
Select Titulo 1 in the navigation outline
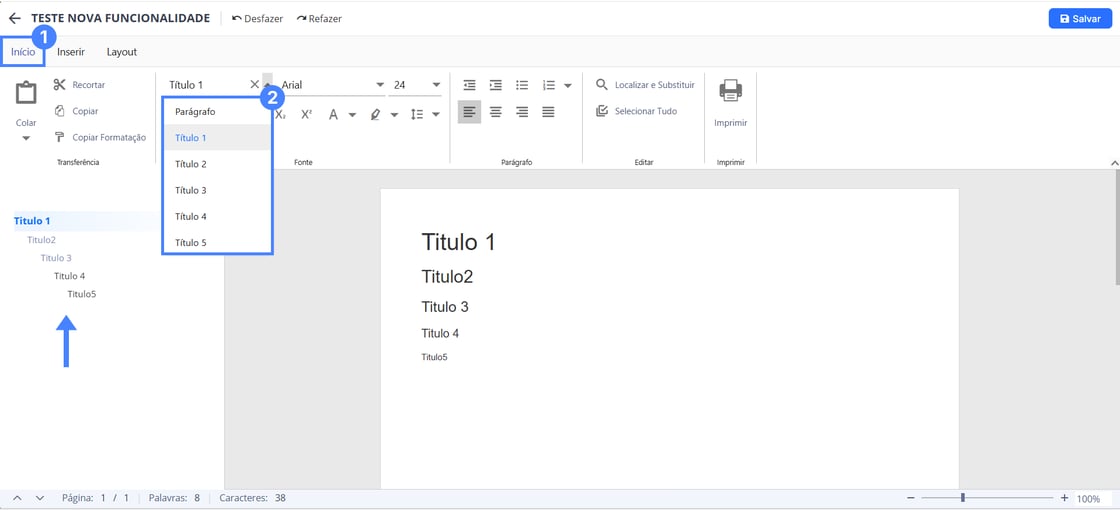pos(32,221)
